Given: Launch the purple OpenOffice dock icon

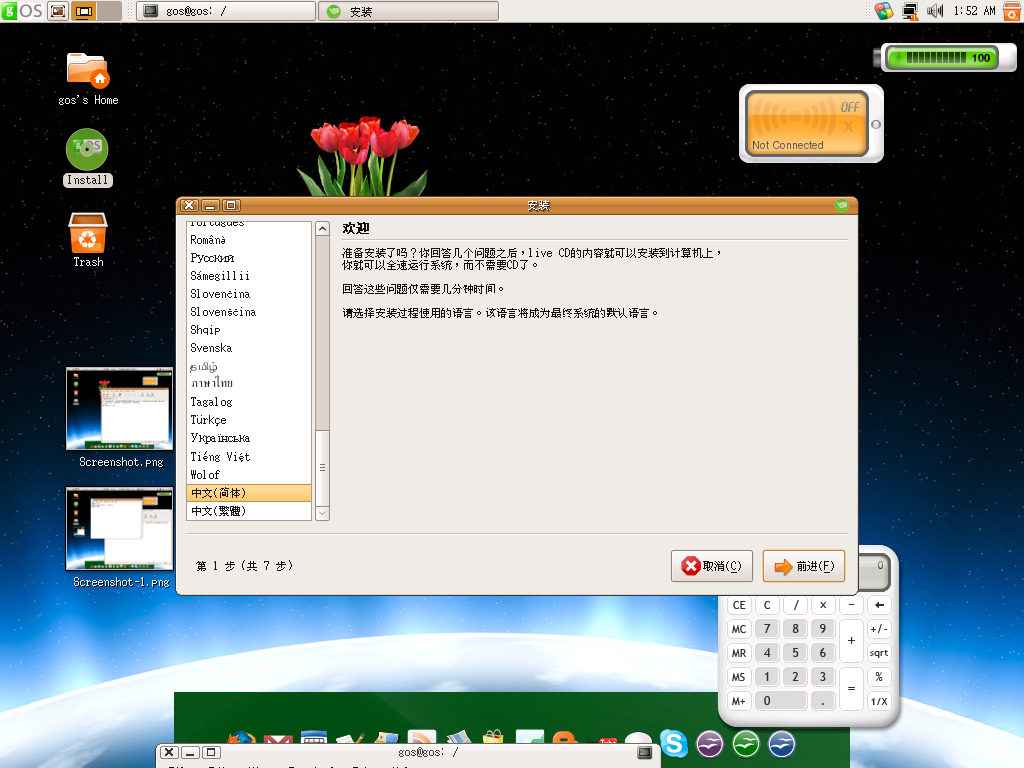Looking at the screenshot, I should pos(710,743).
